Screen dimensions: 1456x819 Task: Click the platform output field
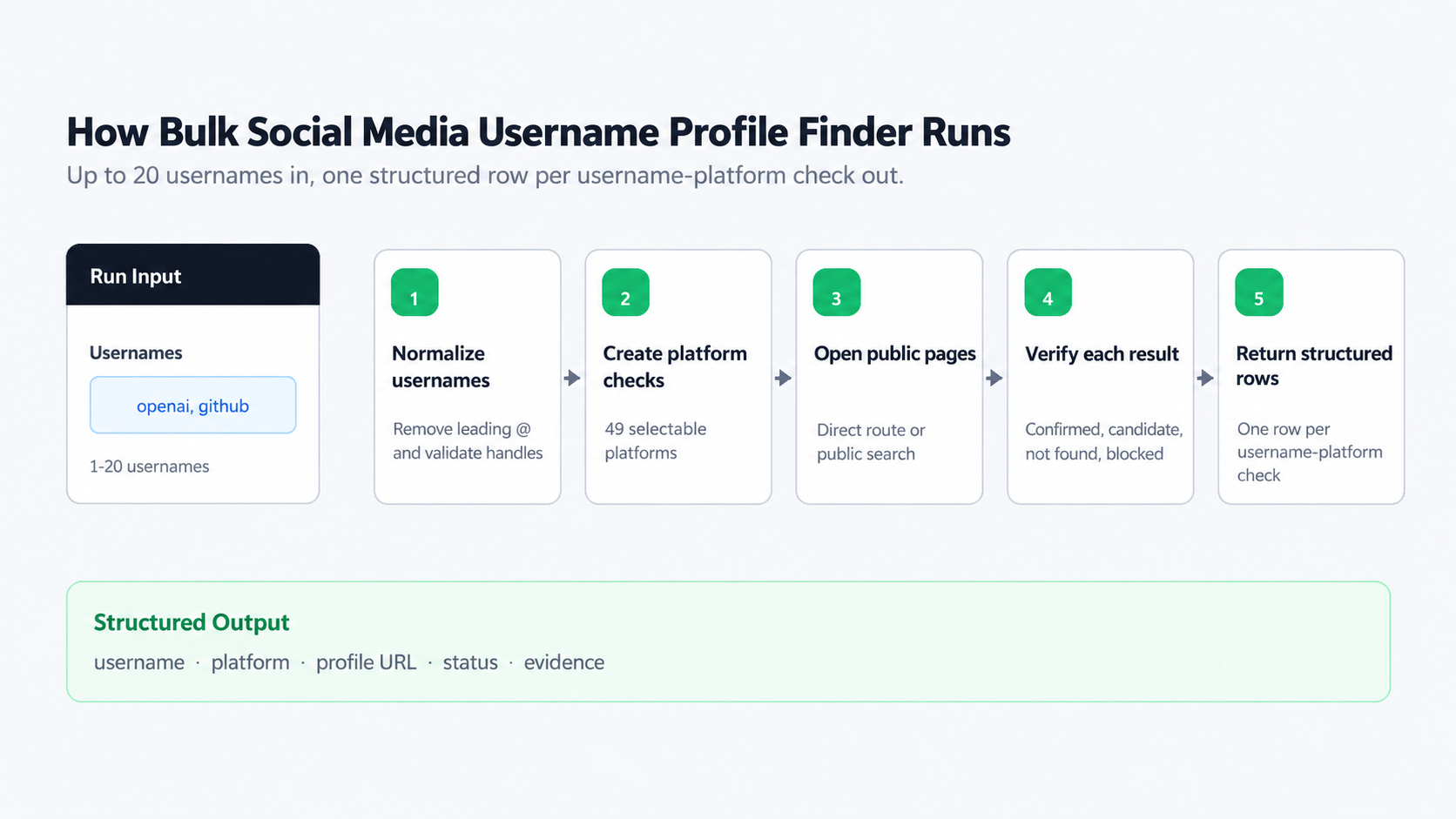tap(250, 662)
